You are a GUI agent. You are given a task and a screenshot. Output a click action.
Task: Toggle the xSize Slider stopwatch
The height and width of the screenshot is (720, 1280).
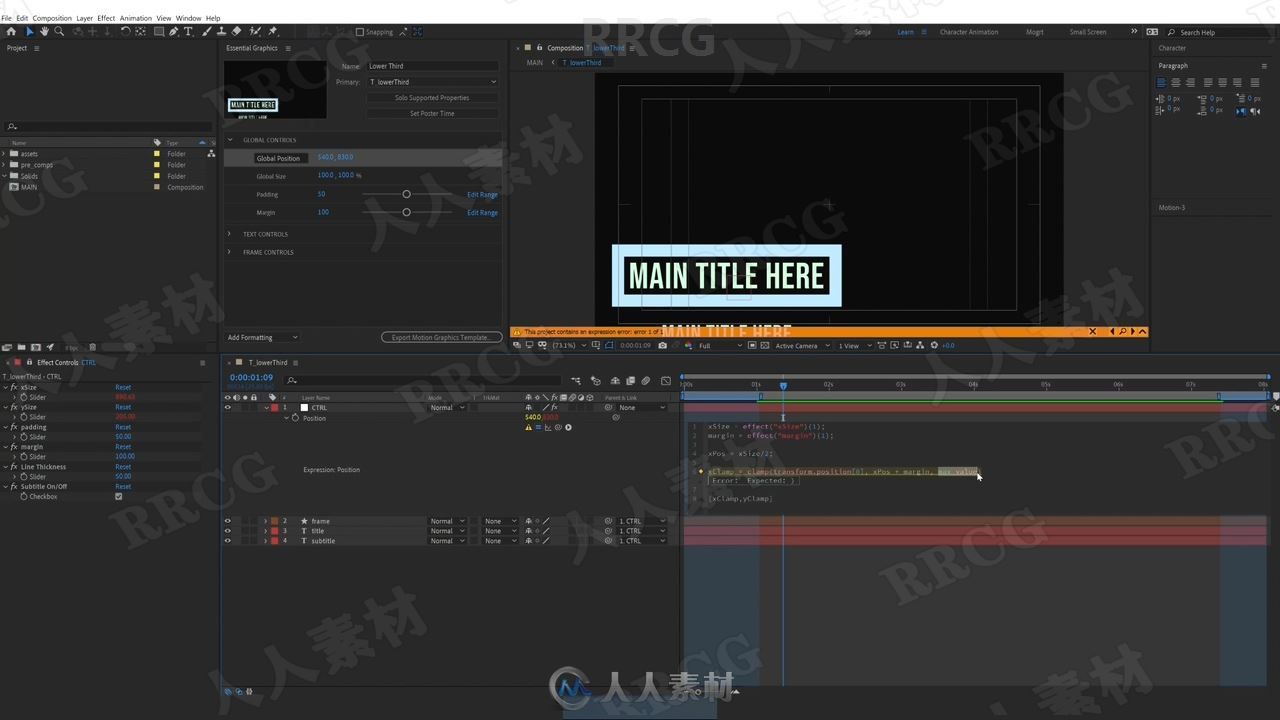tap(24, 397)
